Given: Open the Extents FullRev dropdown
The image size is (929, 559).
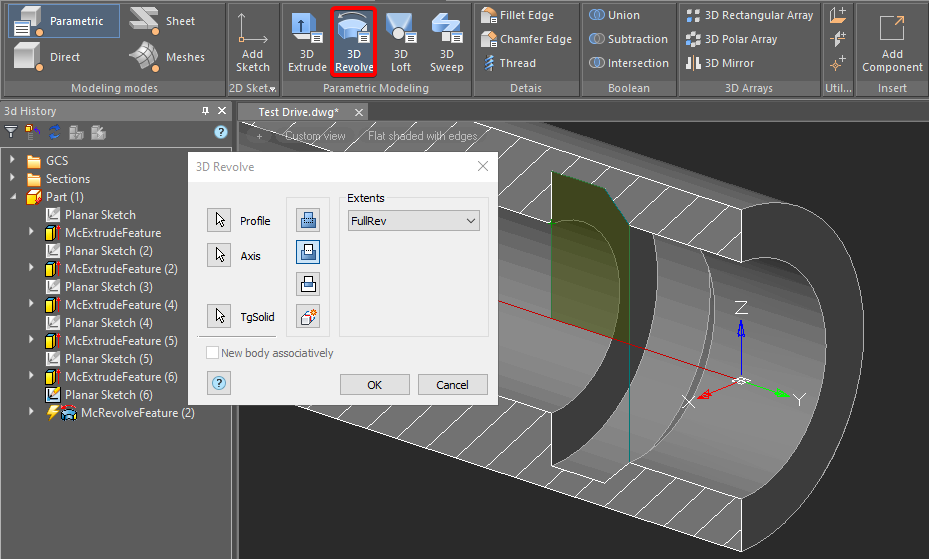Looking at the screenshot, I should pos(414,221).
